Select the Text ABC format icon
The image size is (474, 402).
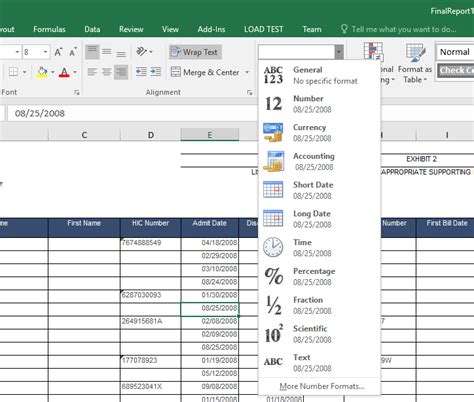[273, 362]
